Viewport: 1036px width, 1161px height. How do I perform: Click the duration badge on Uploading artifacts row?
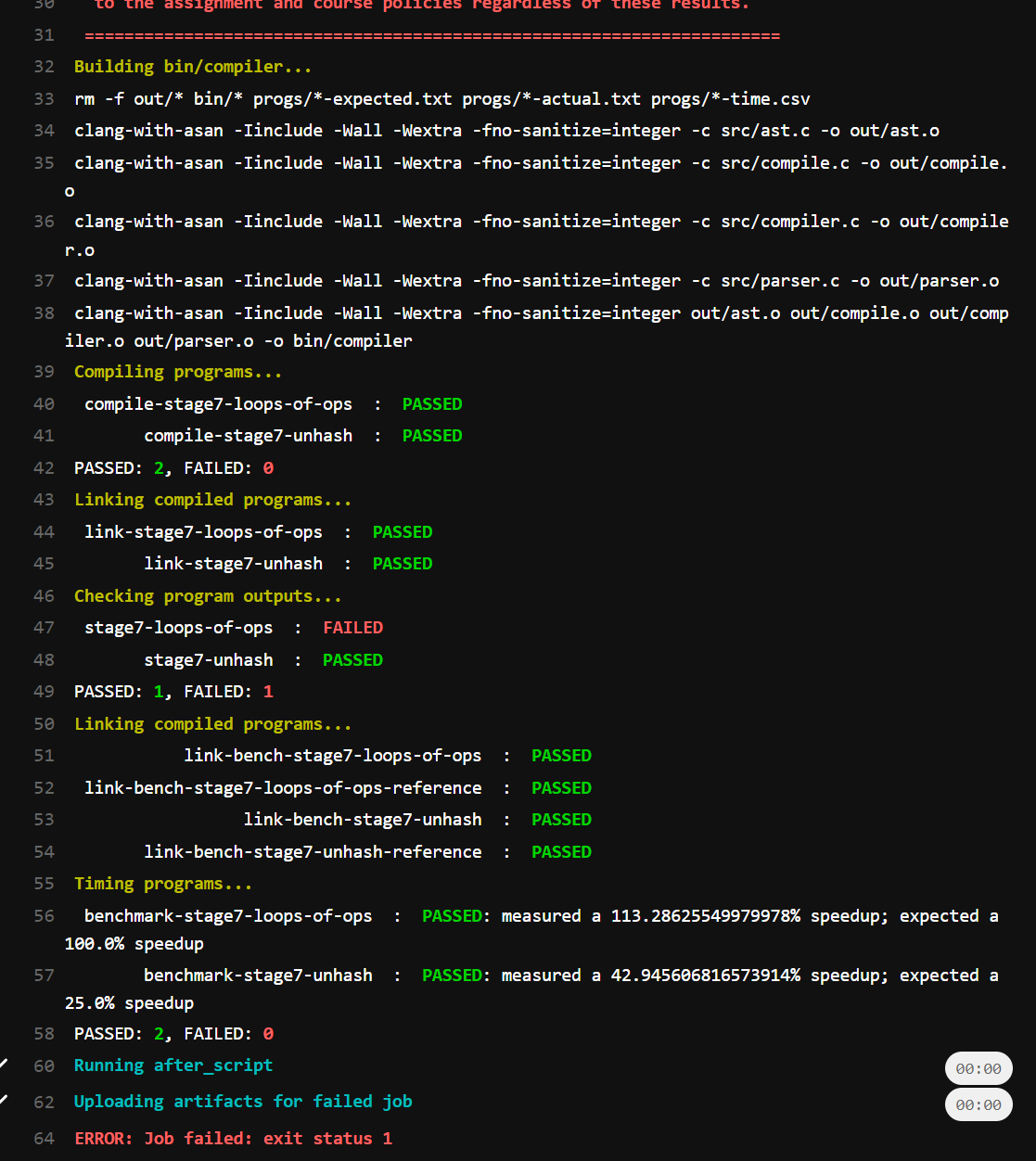tap(978, 1104)
